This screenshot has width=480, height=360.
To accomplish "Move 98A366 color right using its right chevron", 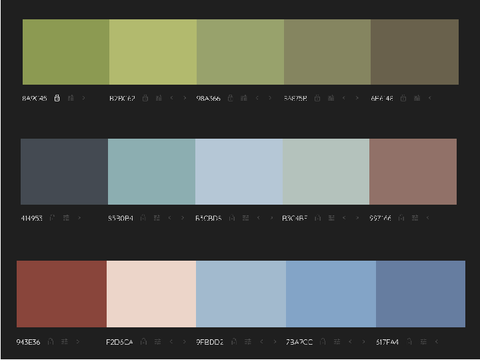I will tap(270, 98).
